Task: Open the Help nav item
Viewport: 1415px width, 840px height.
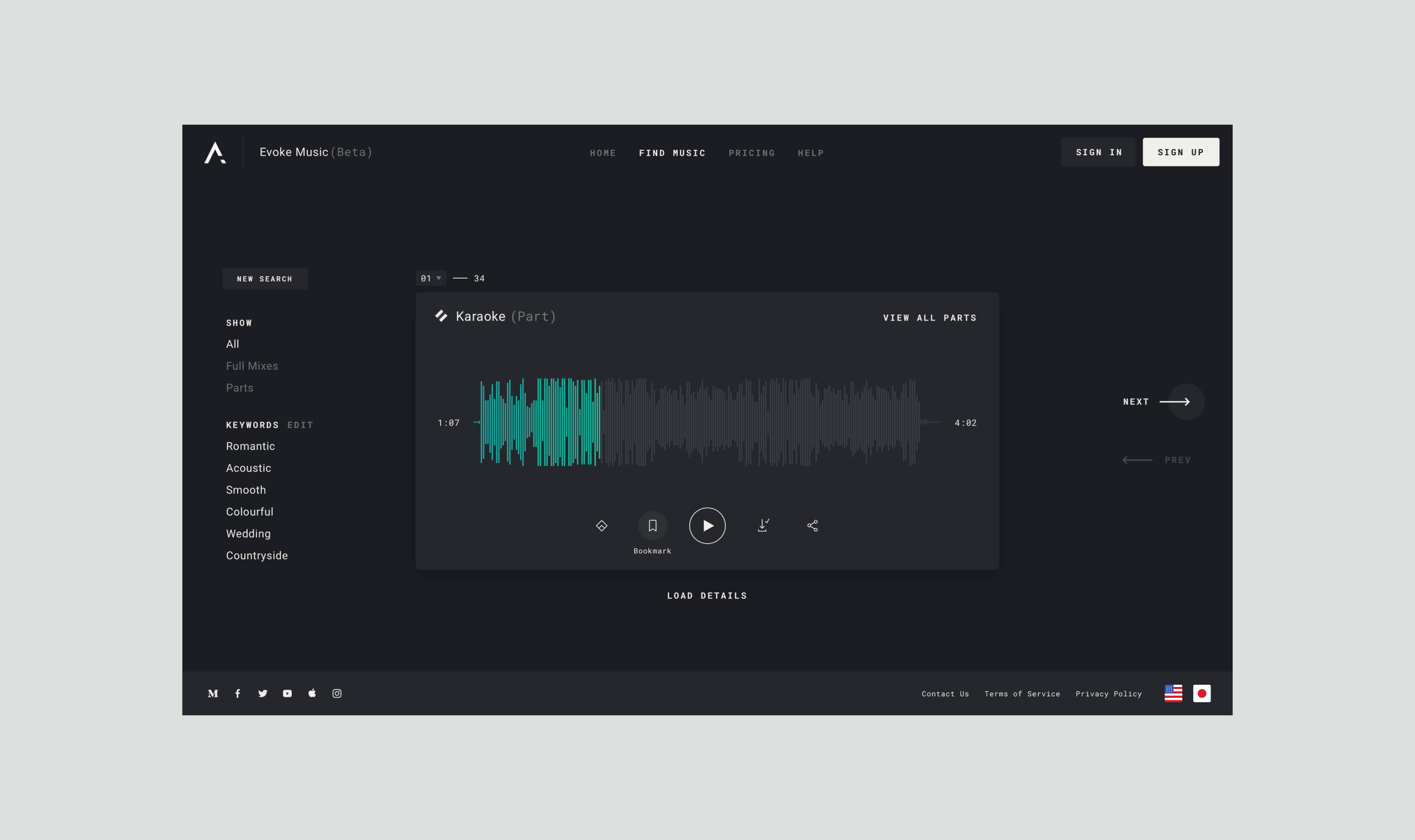Action: pyautogui.click(x=810, y=153)
